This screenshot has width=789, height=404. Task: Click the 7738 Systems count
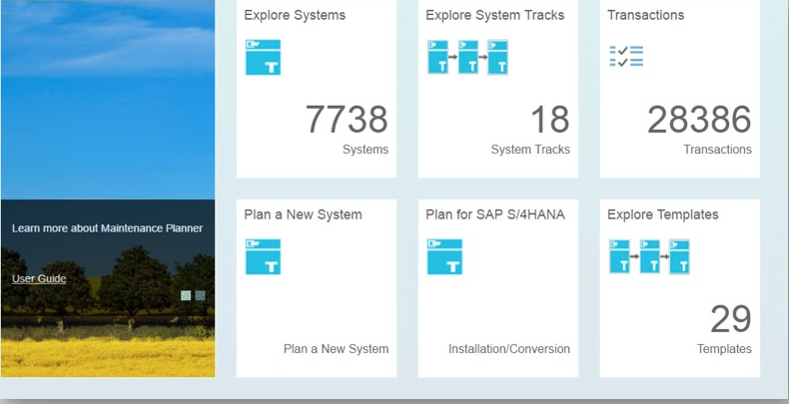click(x=346, y=120)
